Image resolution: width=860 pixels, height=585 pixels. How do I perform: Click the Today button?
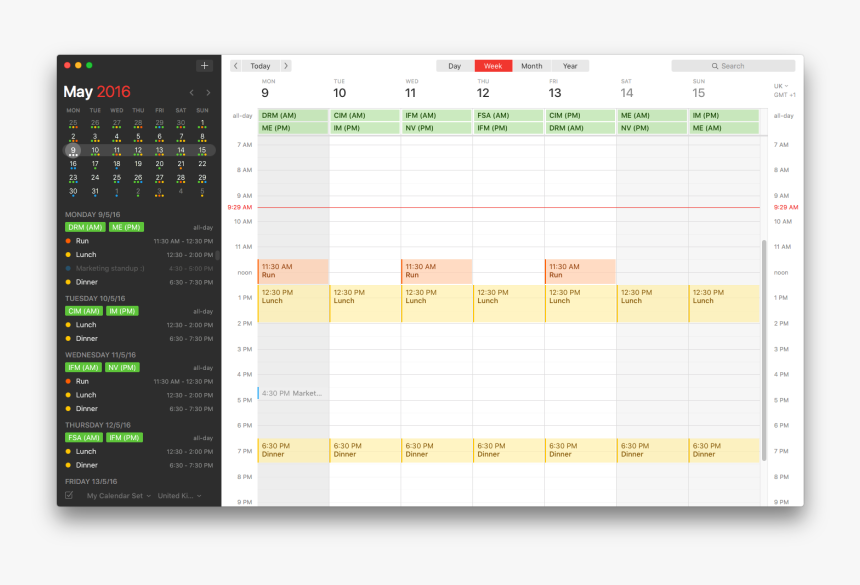pyautogui.click(x=262, y=65)
